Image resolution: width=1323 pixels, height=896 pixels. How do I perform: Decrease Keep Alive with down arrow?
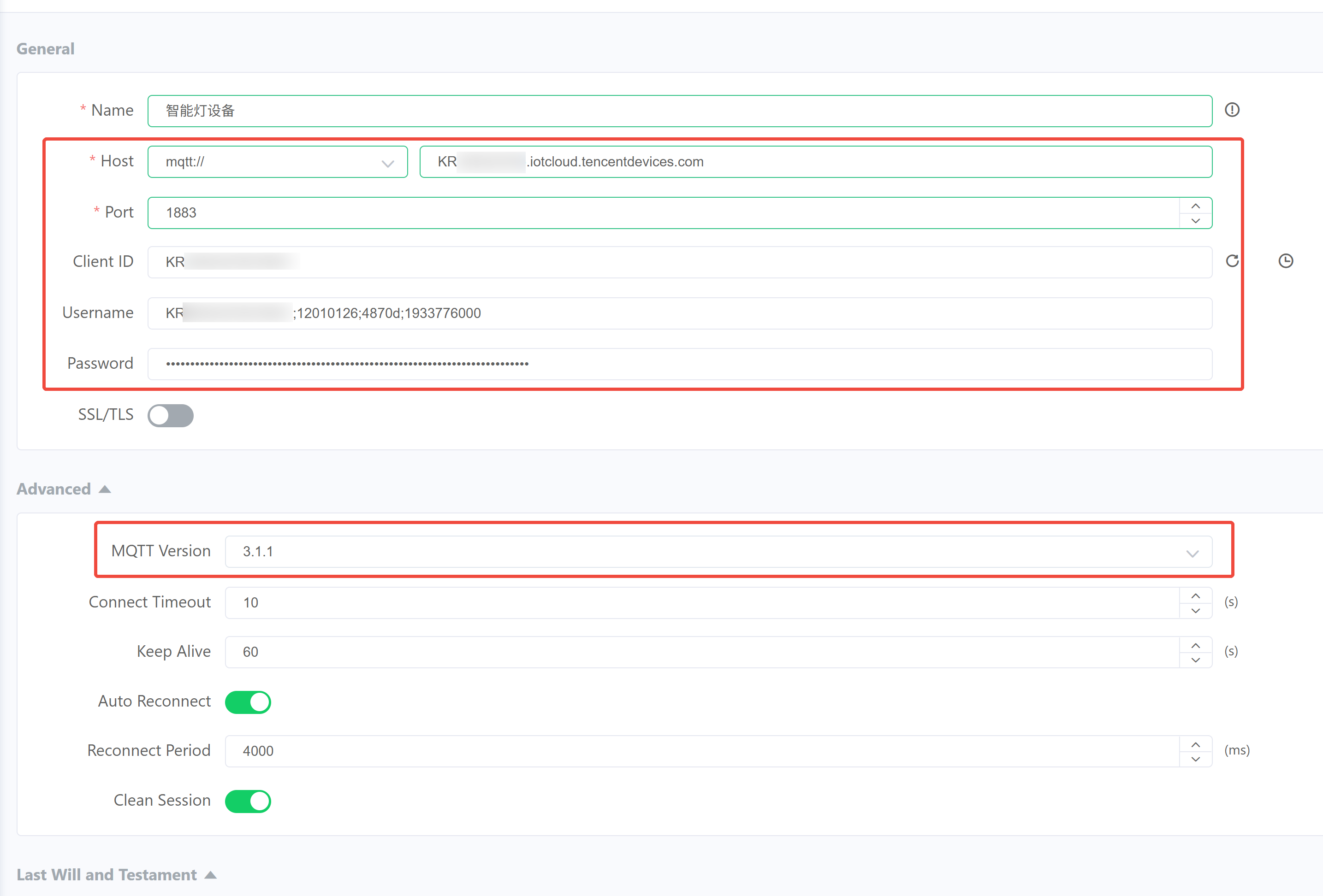click(x=1195, y=660)
